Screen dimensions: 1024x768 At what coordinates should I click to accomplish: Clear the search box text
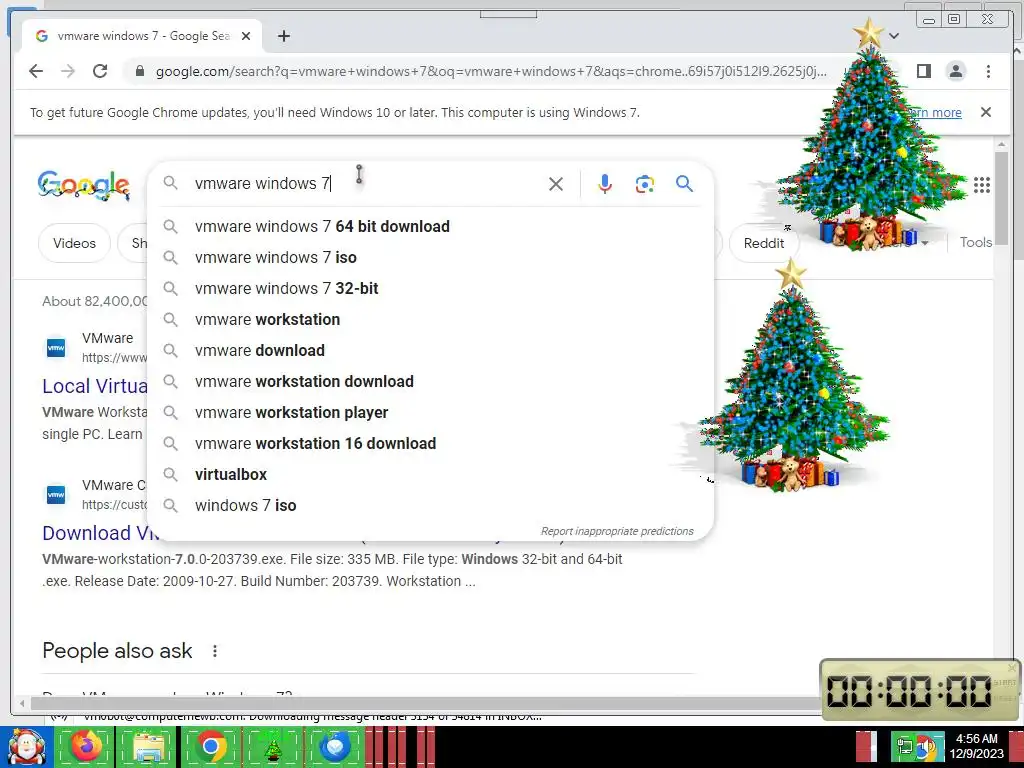[x=556, y=184]
